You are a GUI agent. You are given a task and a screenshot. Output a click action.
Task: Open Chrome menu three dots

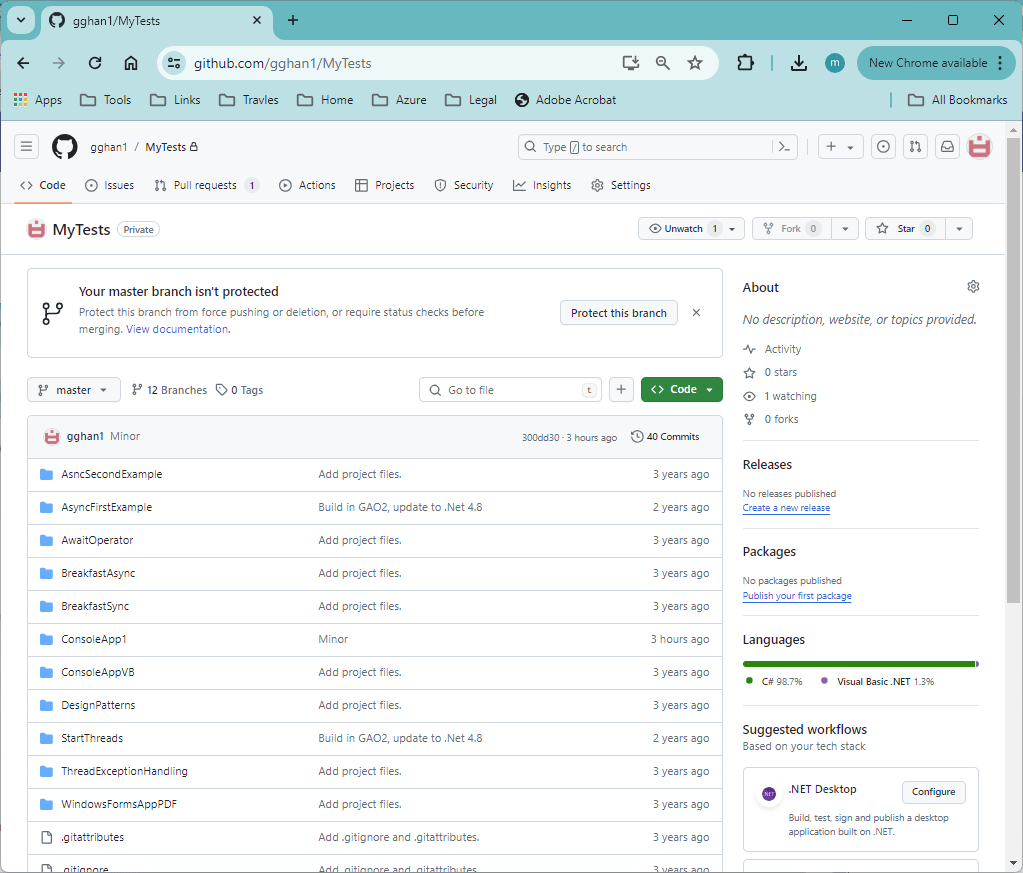pyautogui.click(x=1000, y=63)
